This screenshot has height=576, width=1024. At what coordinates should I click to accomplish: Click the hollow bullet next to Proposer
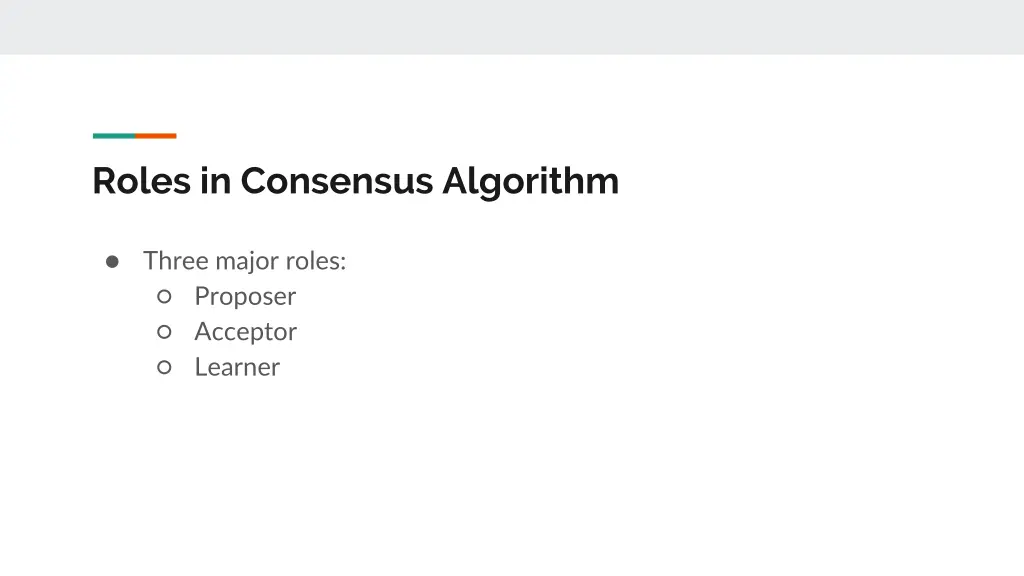[165, 296]
